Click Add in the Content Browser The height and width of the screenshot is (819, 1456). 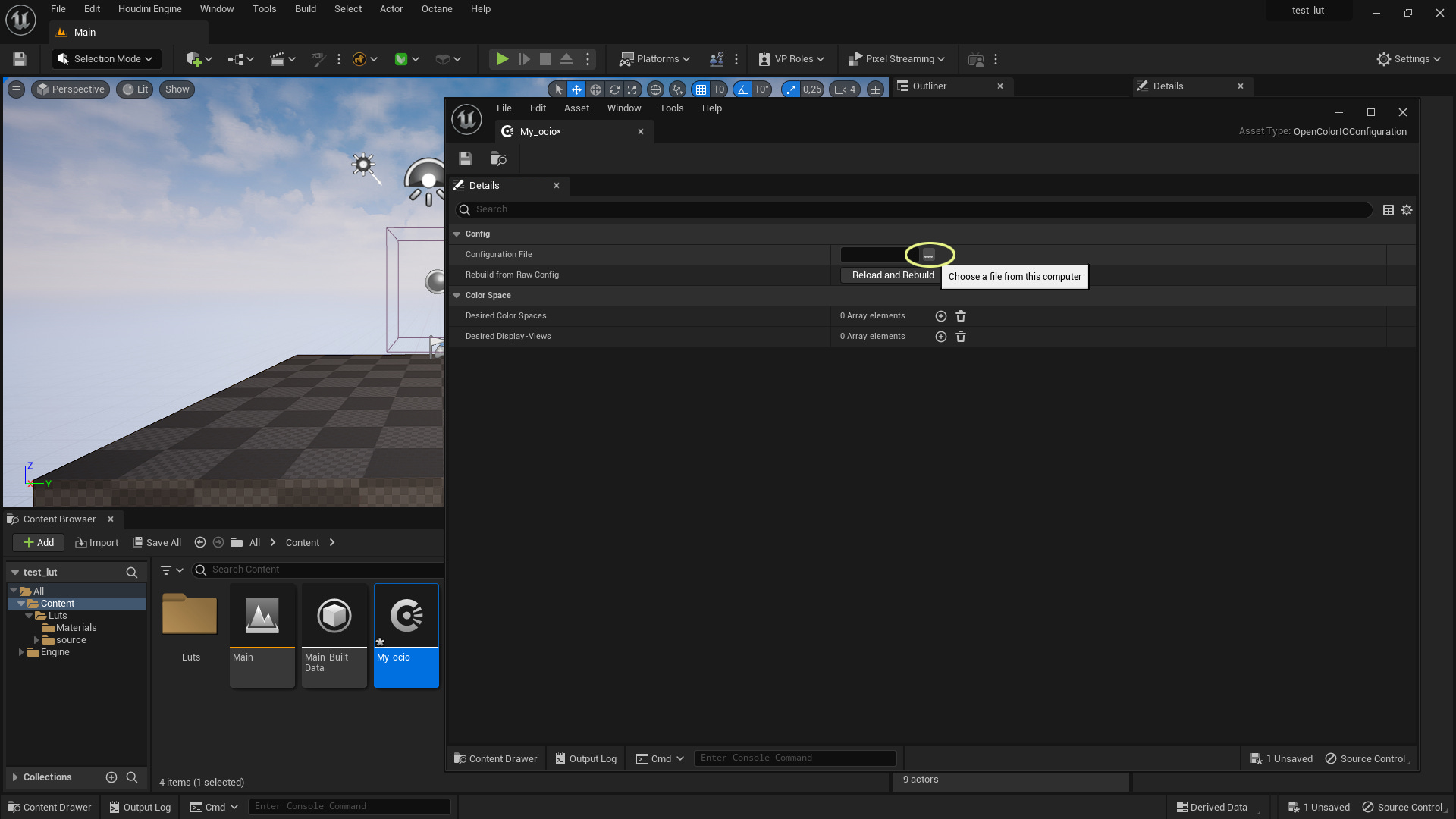39,542
